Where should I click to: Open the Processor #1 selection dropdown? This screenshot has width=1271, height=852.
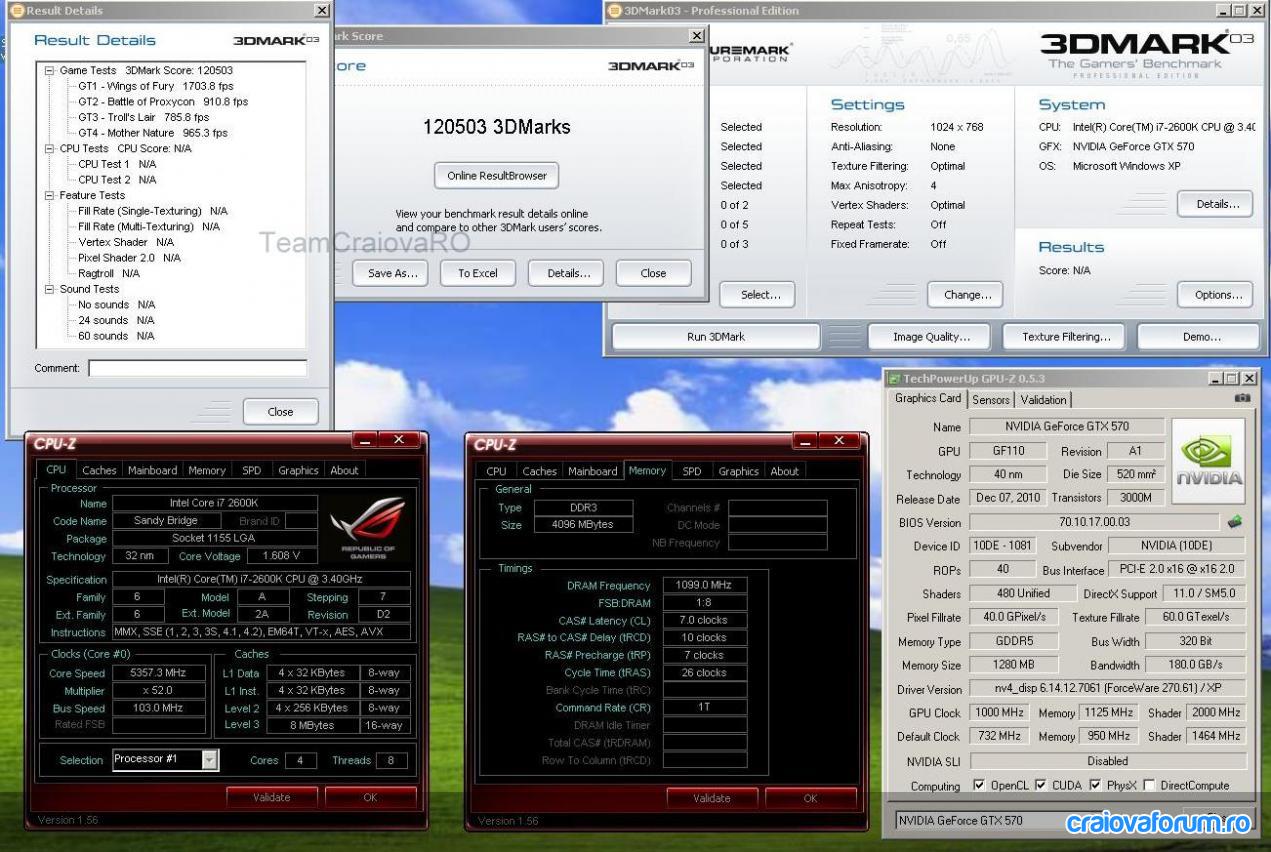[x=210, y=760]
